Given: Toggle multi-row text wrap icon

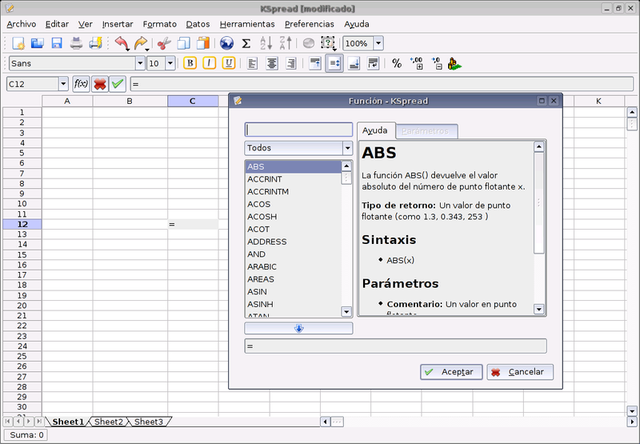Looking at the screenshot, I should coord(373,64).
